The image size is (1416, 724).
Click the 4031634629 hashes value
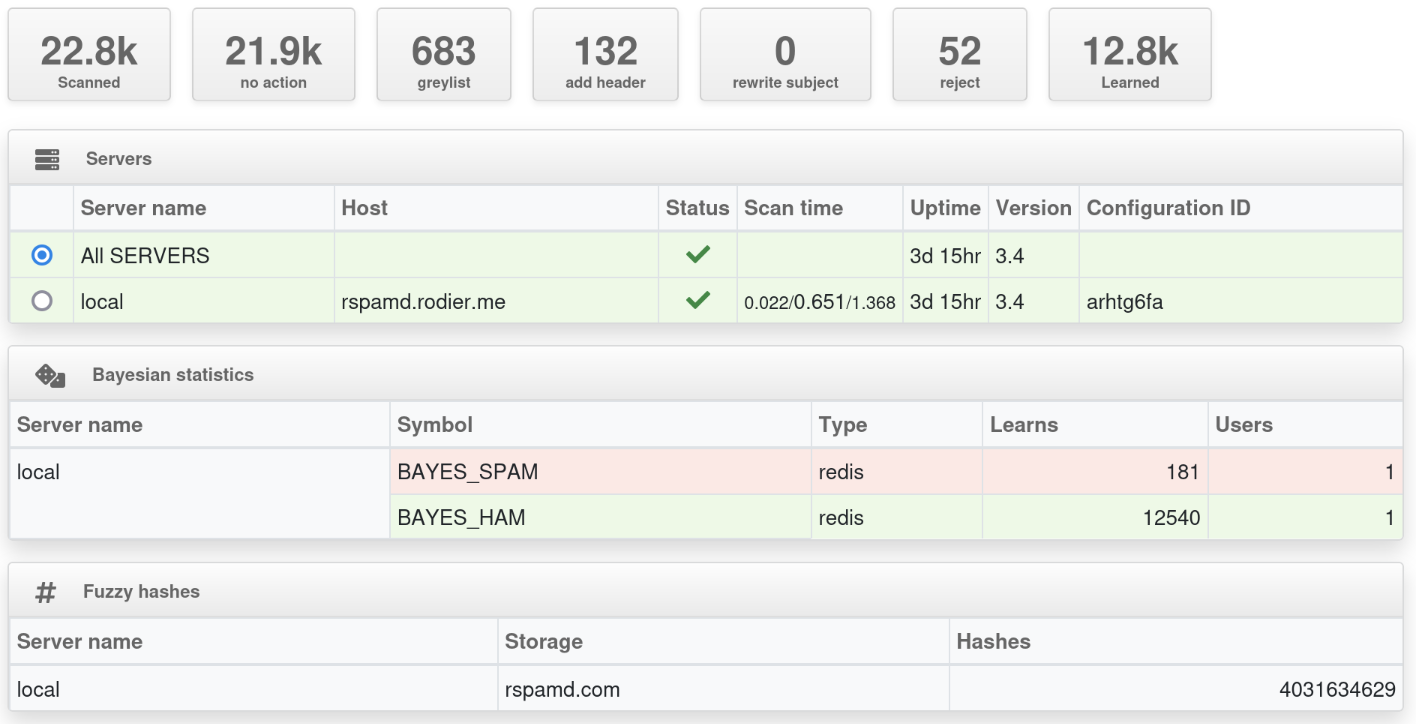tap(1337, 690)
